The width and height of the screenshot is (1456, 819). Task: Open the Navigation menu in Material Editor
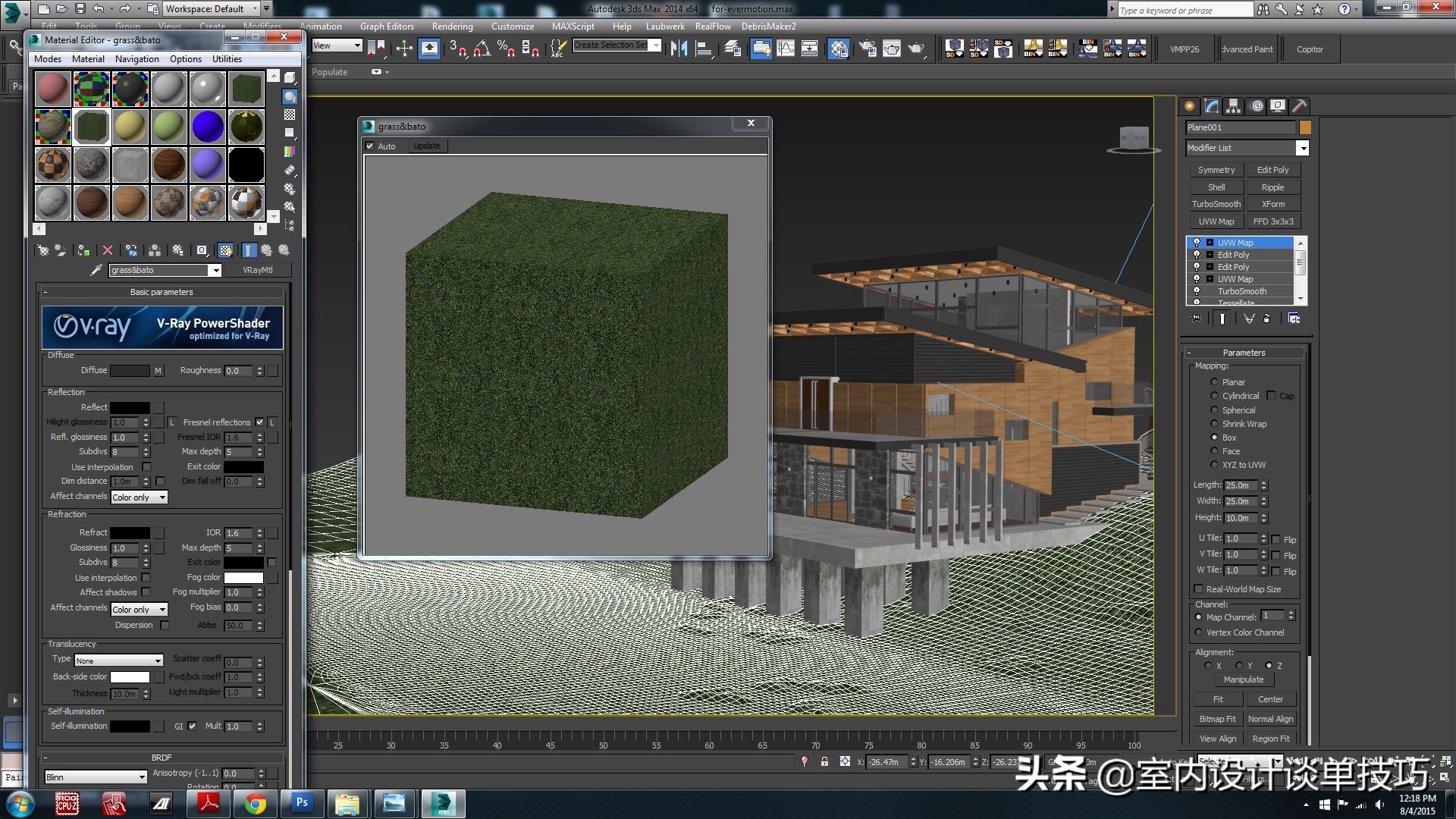[136, 59]
